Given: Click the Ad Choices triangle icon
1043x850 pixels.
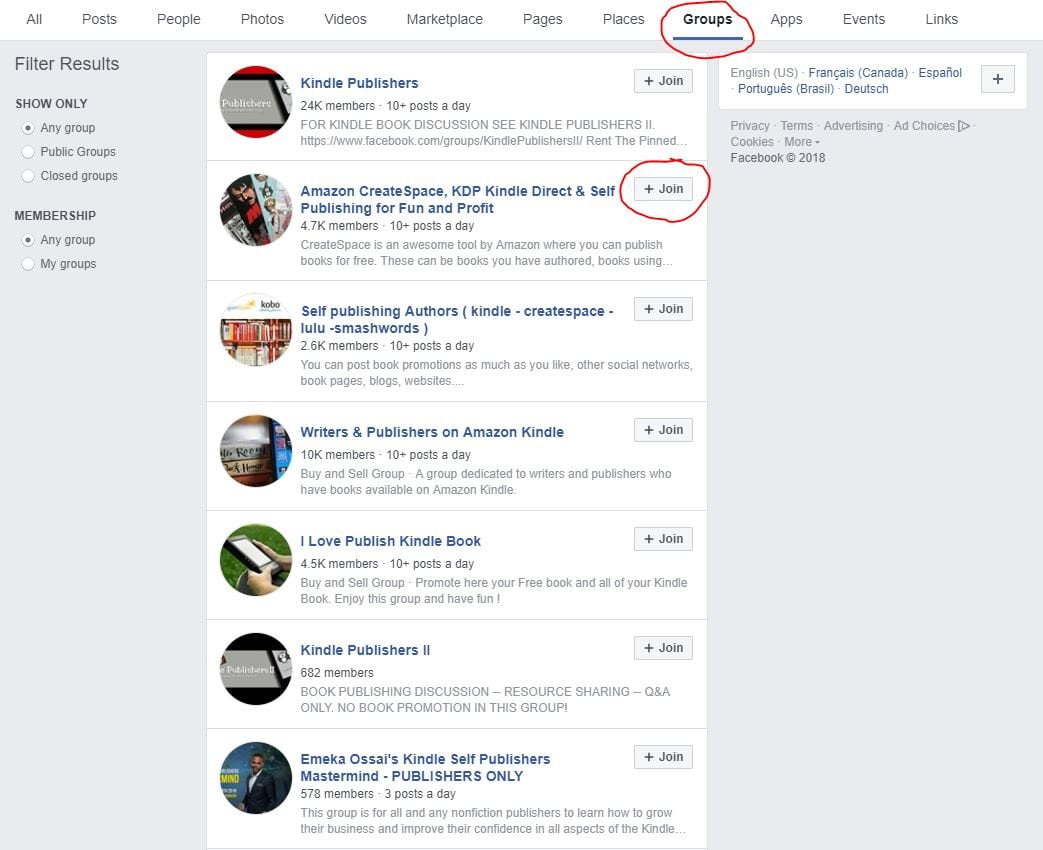Looking at the screenshot, I should tap(963, 126).
